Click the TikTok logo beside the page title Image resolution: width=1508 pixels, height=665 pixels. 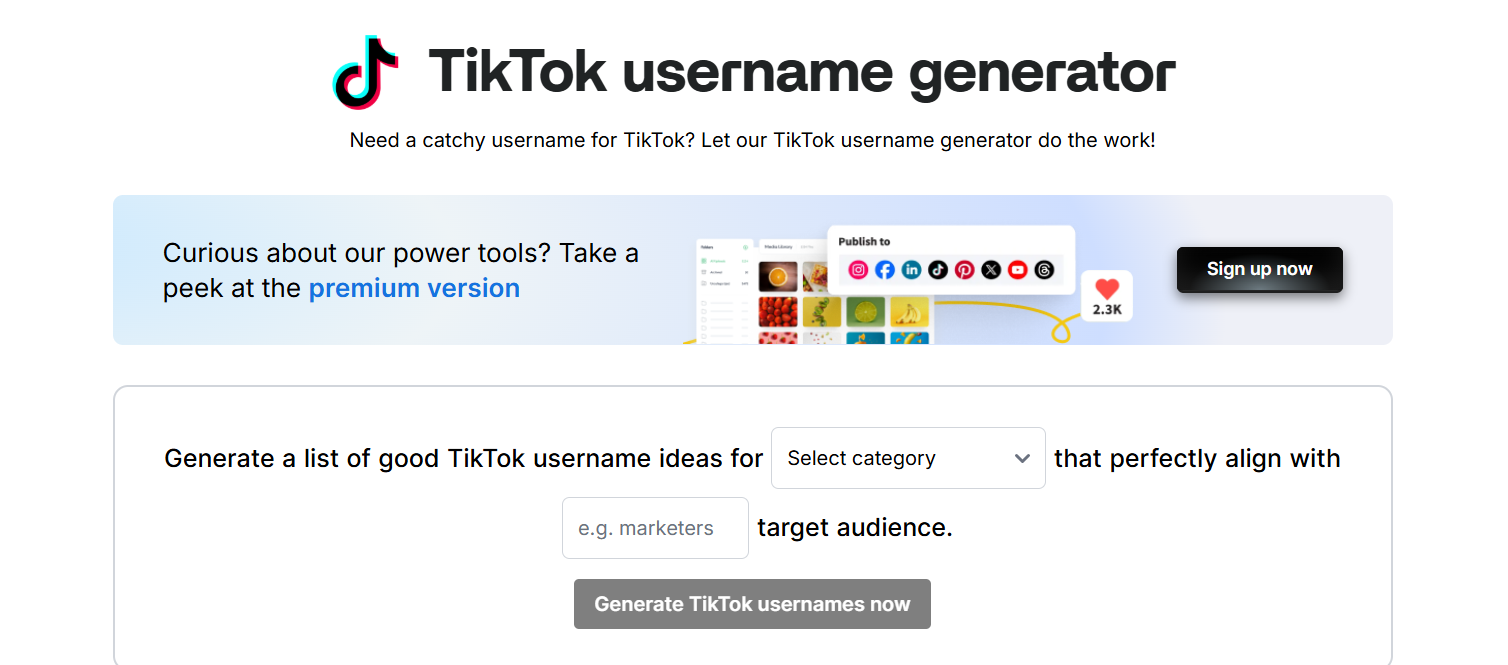point(365,72)
